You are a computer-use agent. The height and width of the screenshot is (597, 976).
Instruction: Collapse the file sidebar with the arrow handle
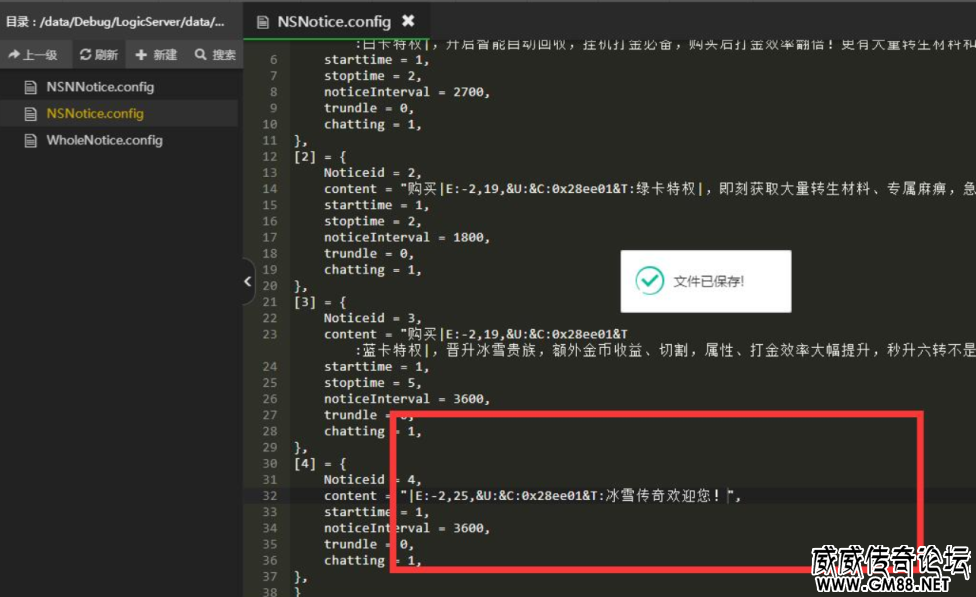click(x=248, y=281)
